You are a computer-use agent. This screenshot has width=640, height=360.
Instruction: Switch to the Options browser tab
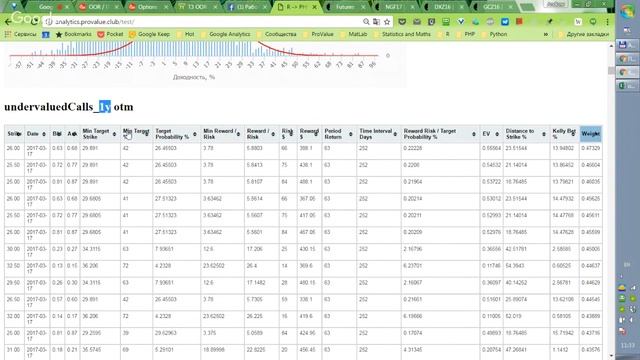pos(147,7)
